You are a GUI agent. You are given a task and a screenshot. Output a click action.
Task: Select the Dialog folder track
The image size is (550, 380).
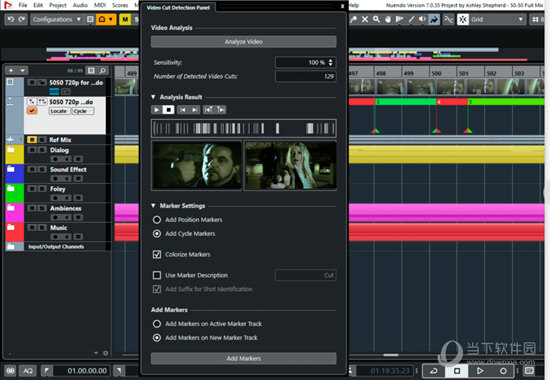pos(59,150)
